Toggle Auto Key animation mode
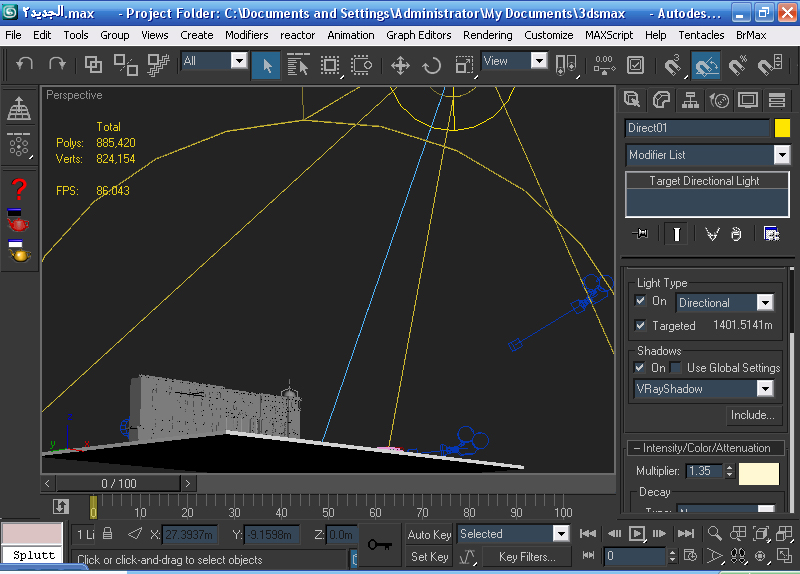 point(429,534)
